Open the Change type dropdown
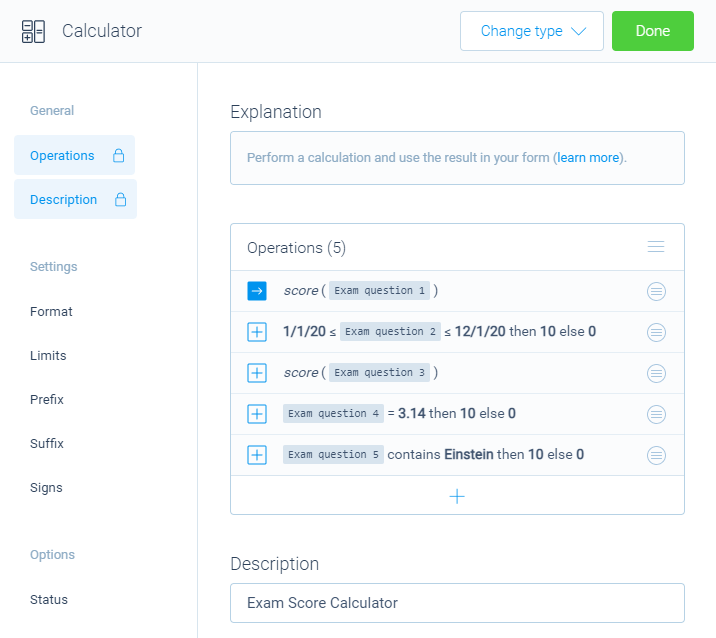This screenshot has height=638, width=716. pyautogui.click(x=532, y=31)
